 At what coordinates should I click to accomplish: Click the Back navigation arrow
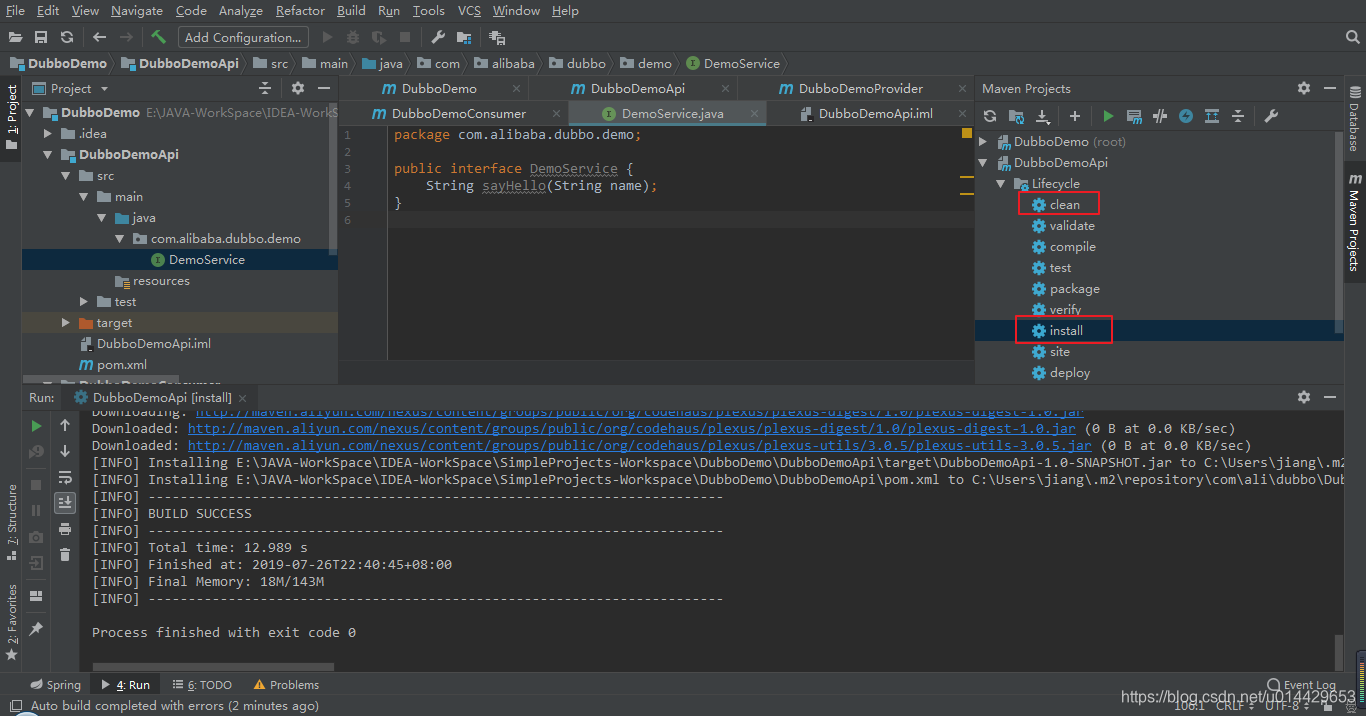tap(99, 37)
